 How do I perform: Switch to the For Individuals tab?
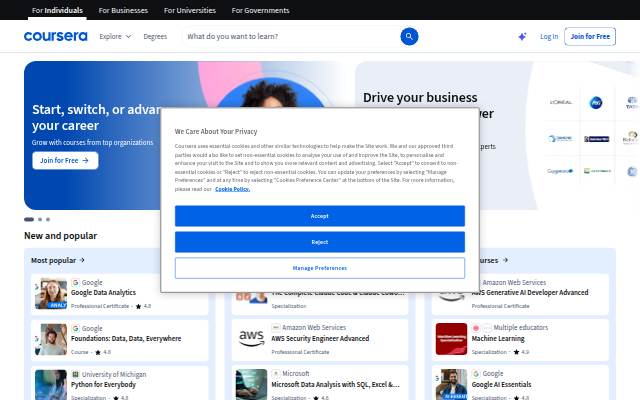tap(57, 10)
